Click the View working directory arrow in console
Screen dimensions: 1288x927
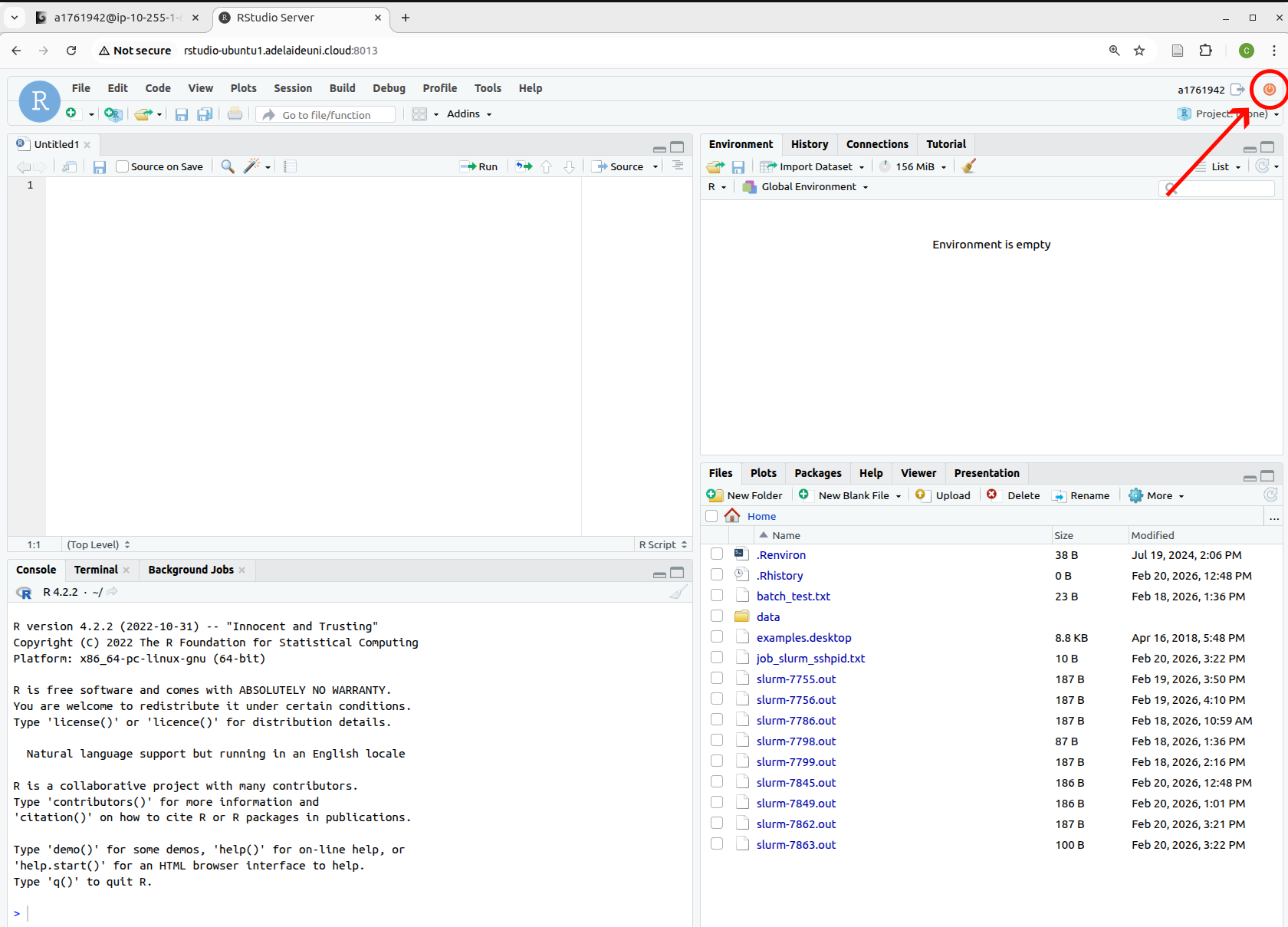coord(113,592)
